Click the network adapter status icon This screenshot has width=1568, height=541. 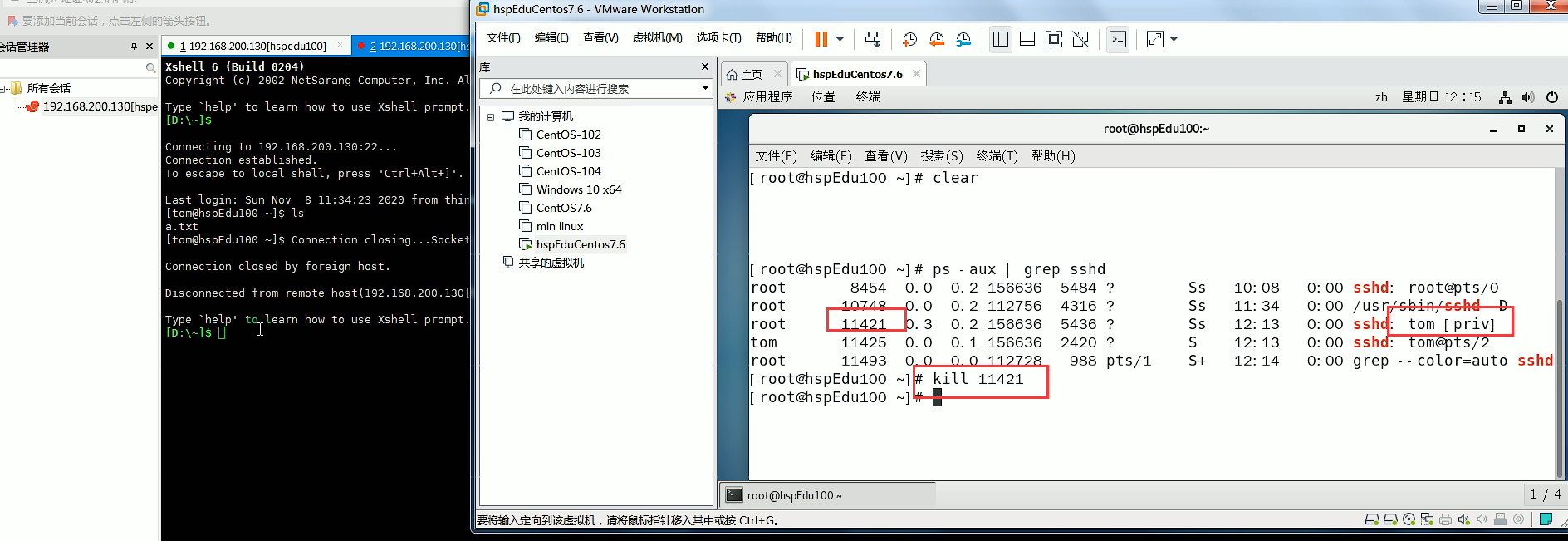click(1427, 519)
